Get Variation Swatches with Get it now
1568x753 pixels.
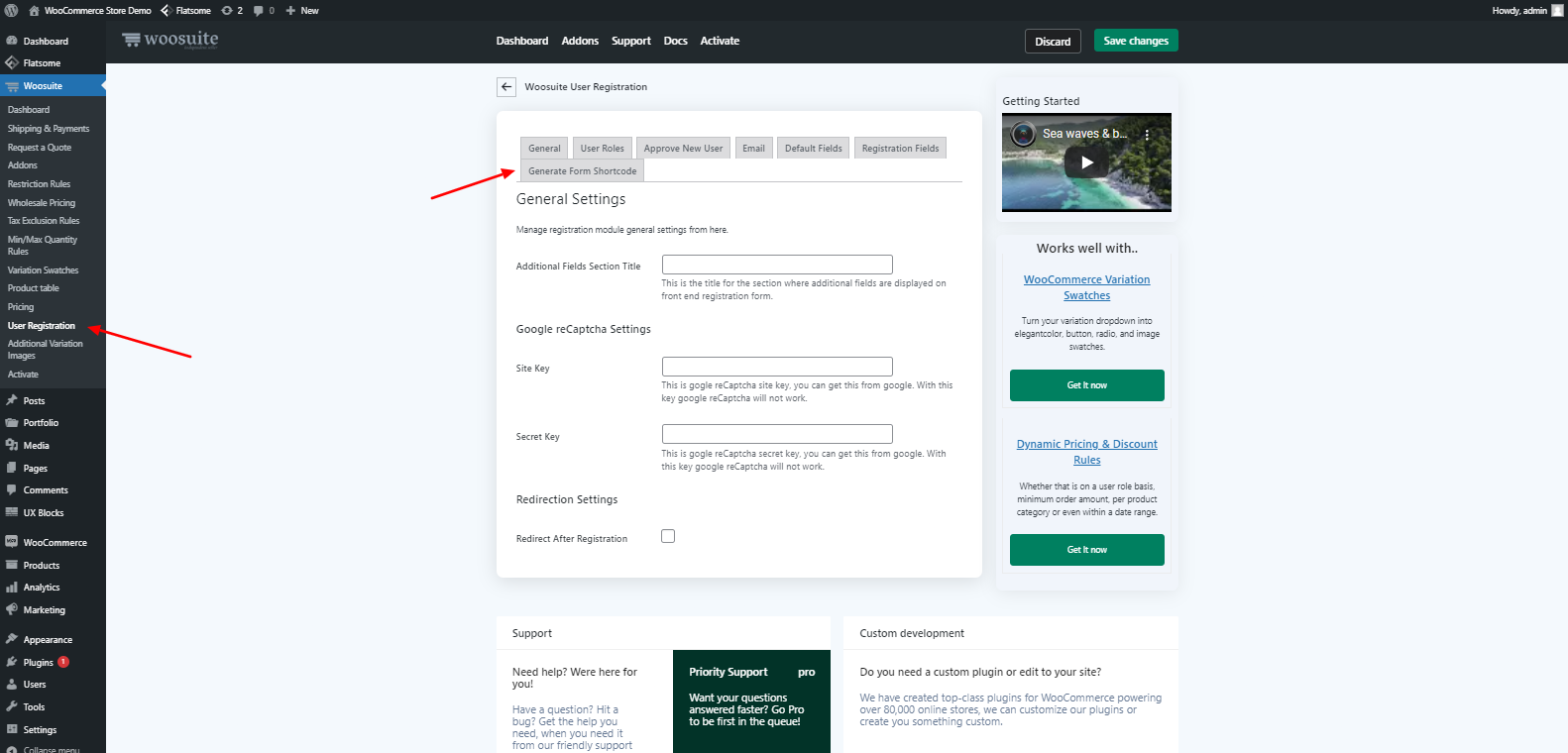(x=1086, y=385)
